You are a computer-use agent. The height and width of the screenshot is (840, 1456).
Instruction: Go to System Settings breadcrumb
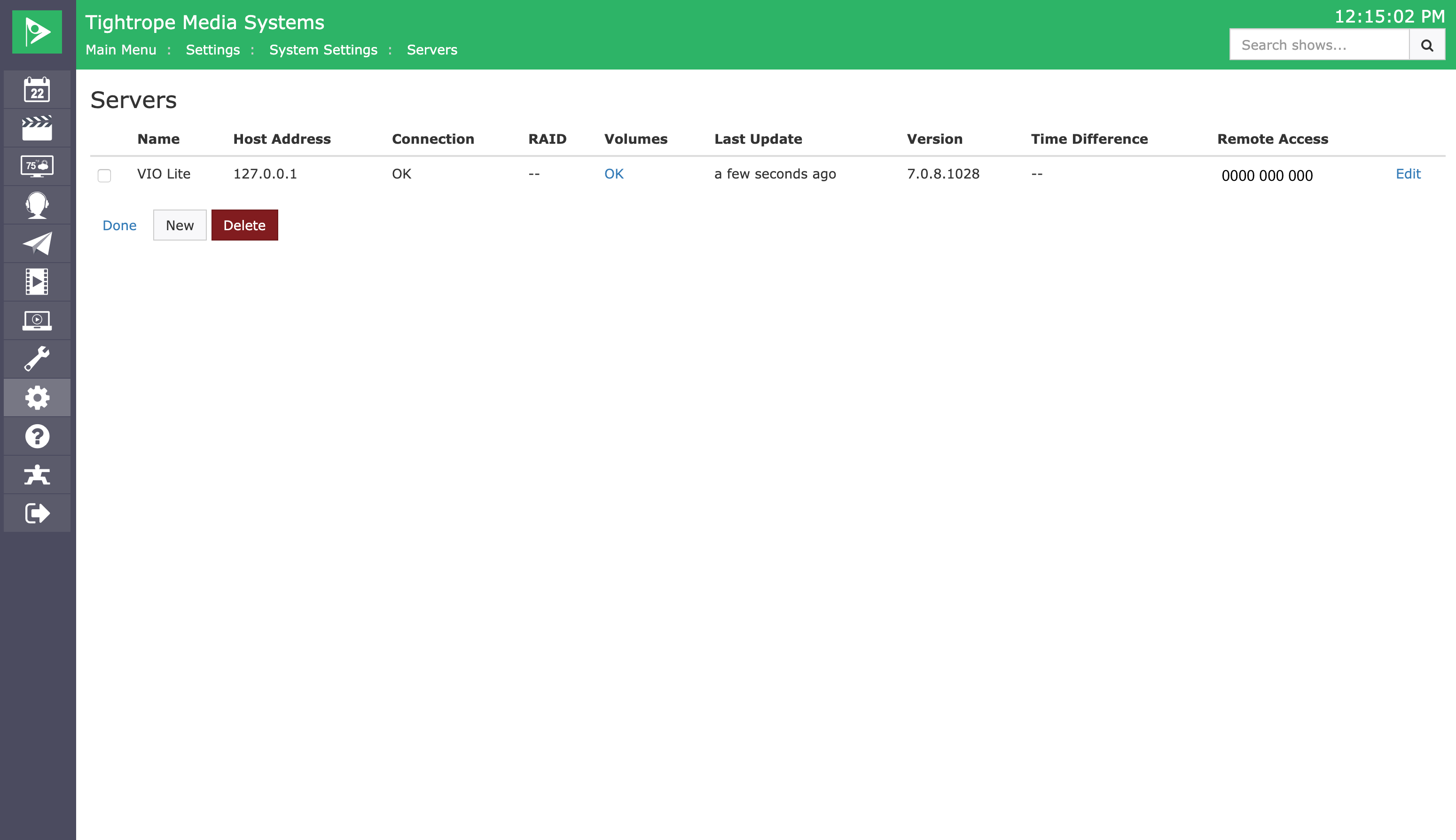point(323,50)
